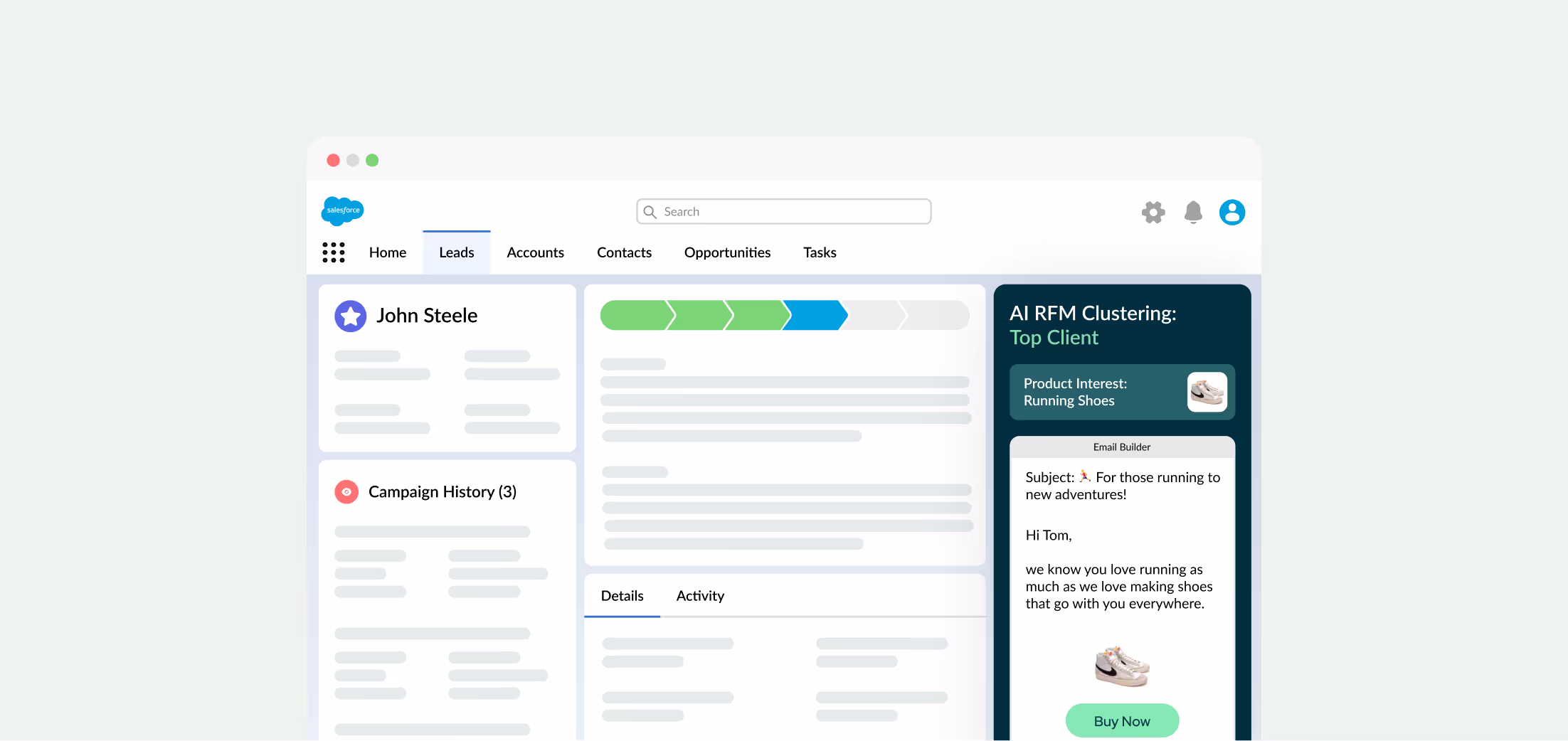This screenshot has height=741, width=1568.
Task: Click the Top Client label link
Action: coord(1054,338)
